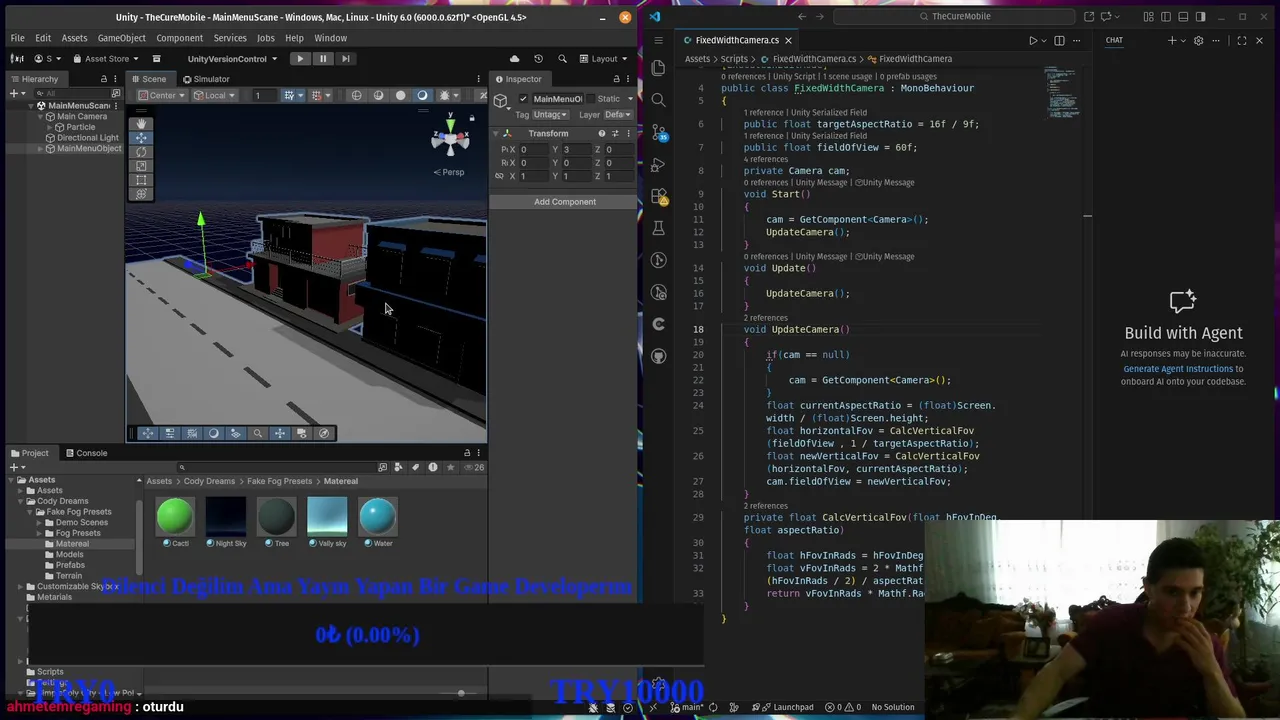Open the Window menu in Unity
Image resolution: width=1280 pixels, height=720 pixels.
(330, 38)
